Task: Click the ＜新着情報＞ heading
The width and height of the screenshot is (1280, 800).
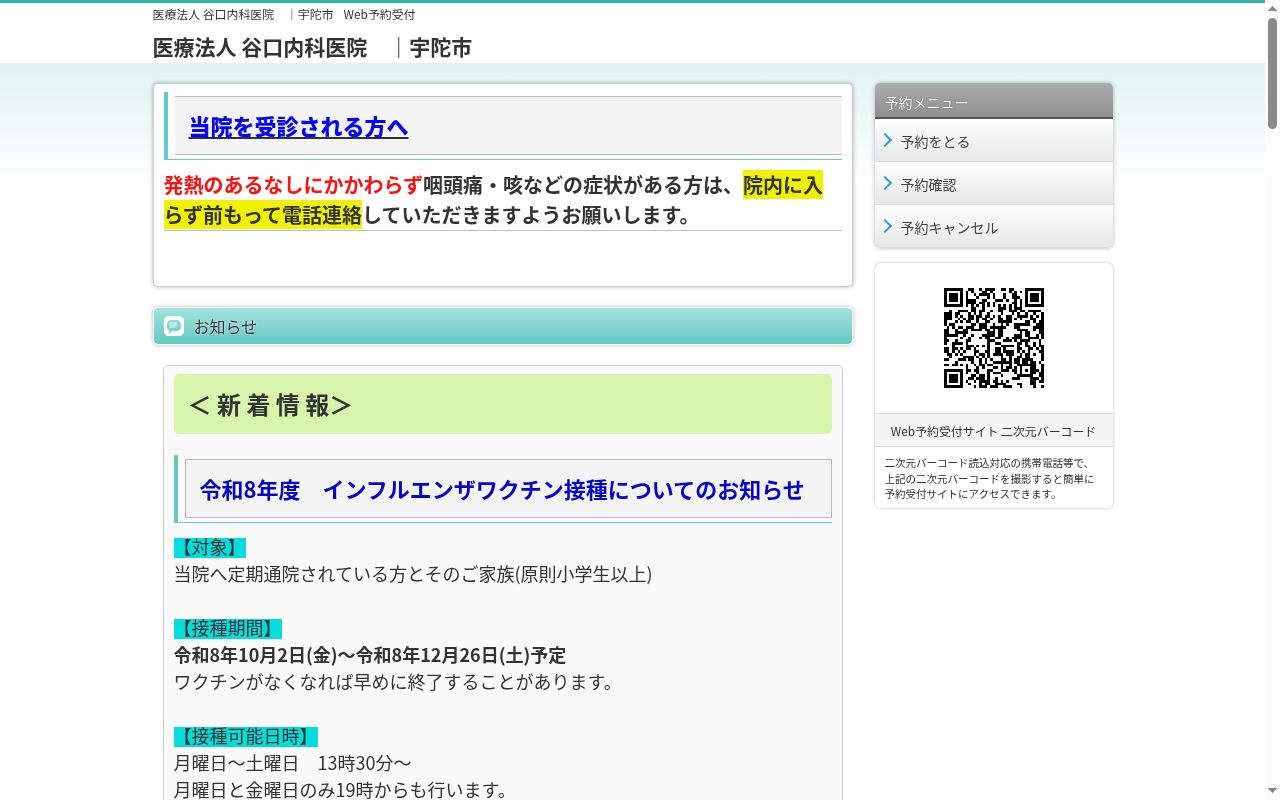Action: [x=503, y=404]
